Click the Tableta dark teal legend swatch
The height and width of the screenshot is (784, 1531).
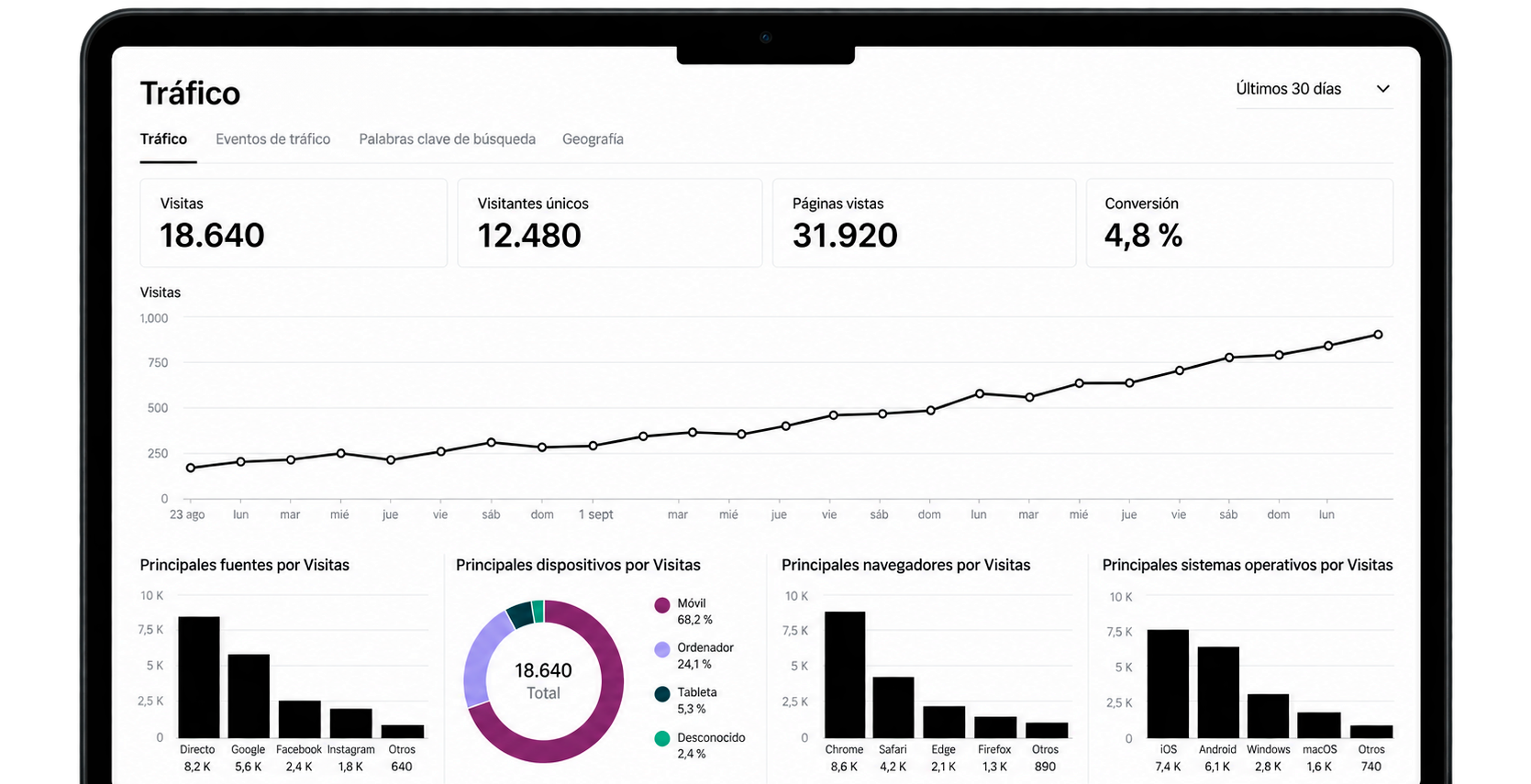tap(661, 694)
